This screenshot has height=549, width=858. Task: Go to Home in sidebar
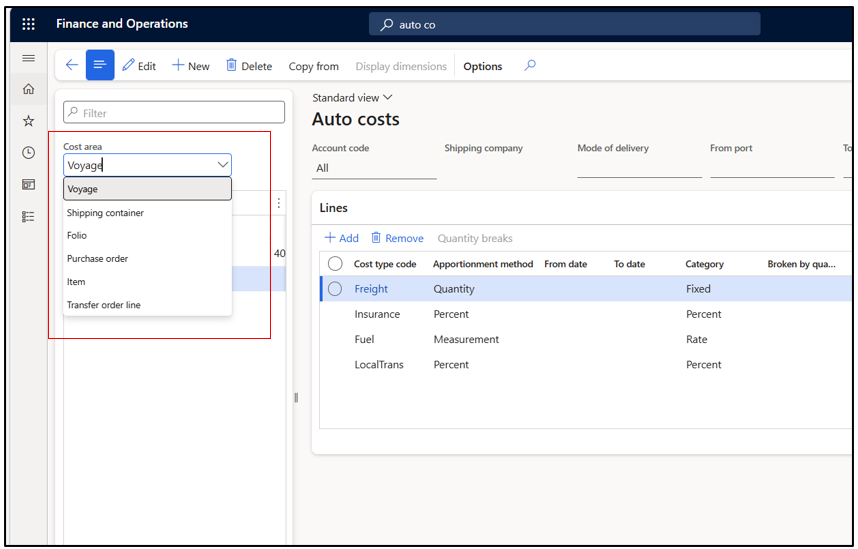(x=28, y=89)
